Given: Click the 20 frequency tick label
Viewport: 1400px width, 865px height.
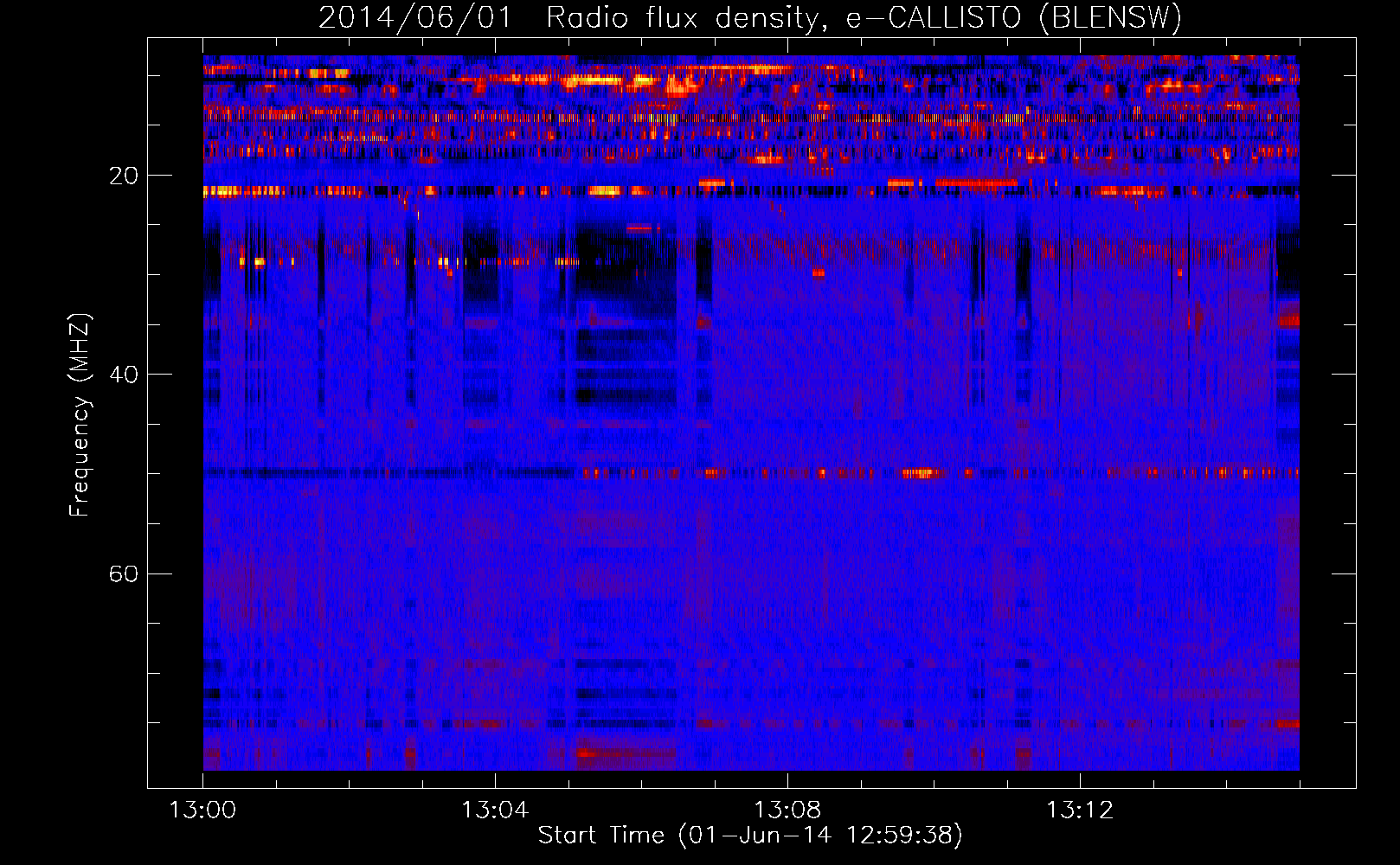Looking at the screenshot, I should point(124,176).
